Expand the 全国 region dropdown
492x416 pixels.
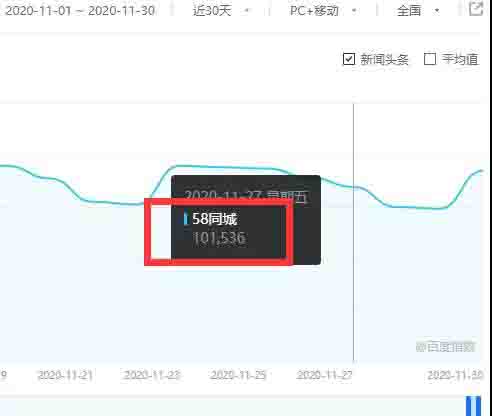[x=418, y=11]
